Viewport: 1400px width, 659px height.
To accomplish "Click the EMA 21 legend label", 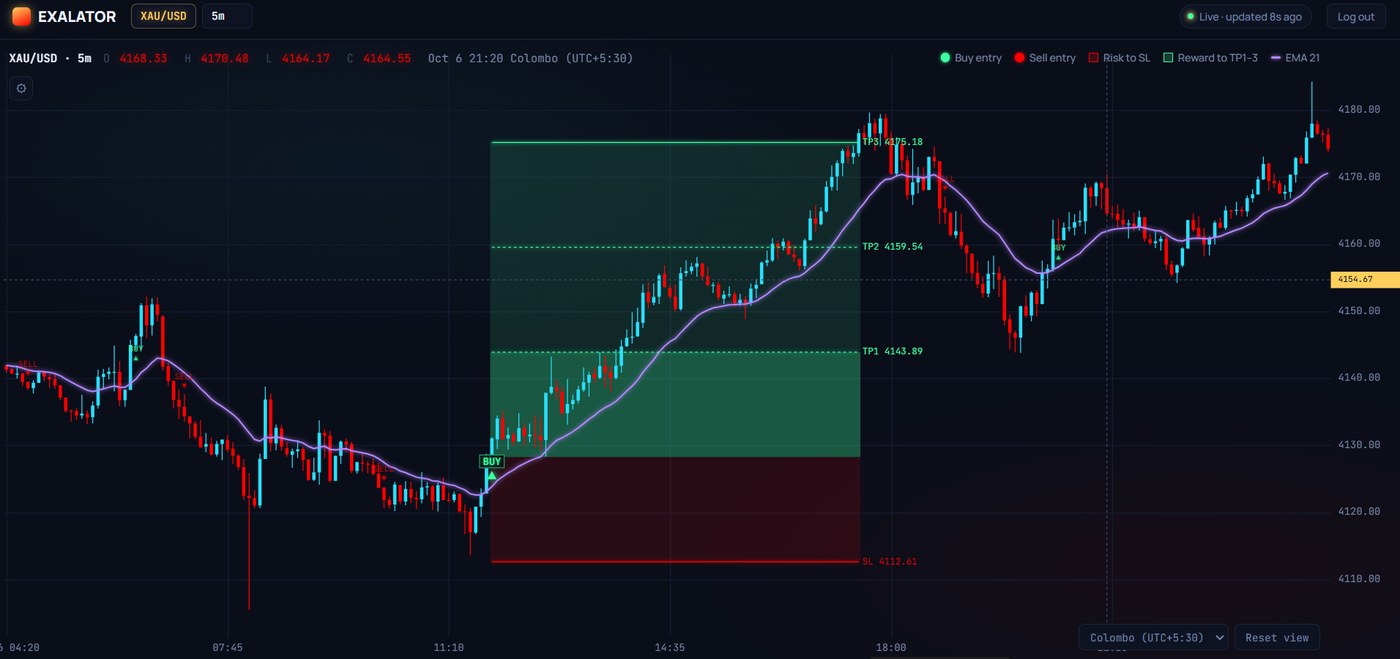I will coord(1303,58).
